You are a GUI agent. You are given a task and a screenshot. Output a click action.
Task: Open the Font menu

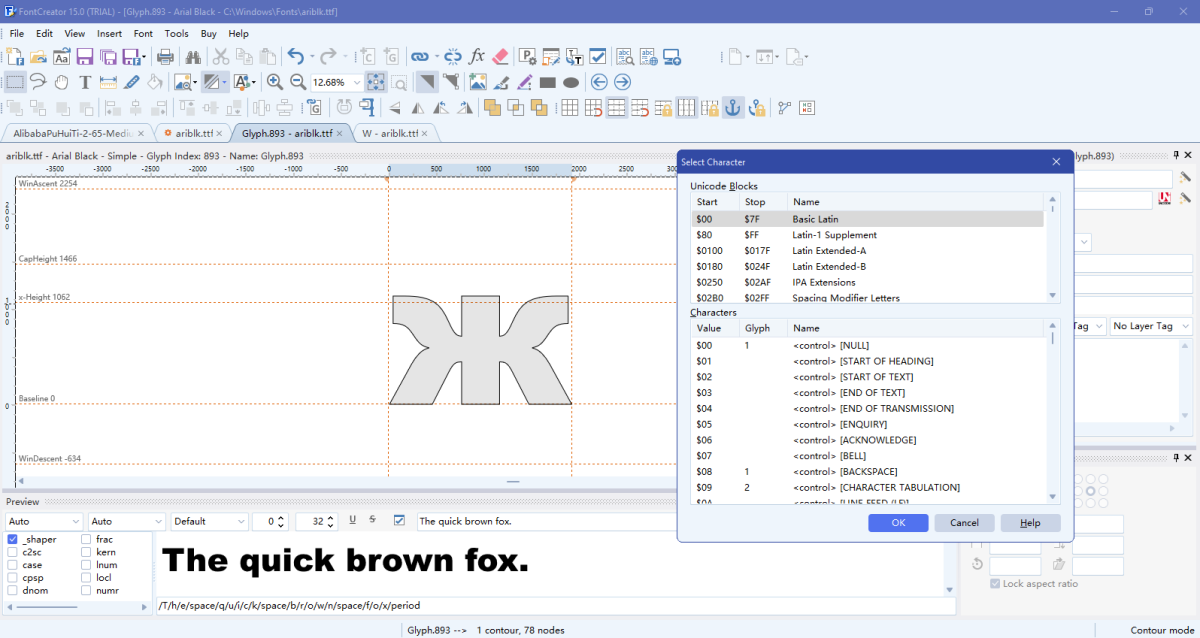click(x=143, y=33)
